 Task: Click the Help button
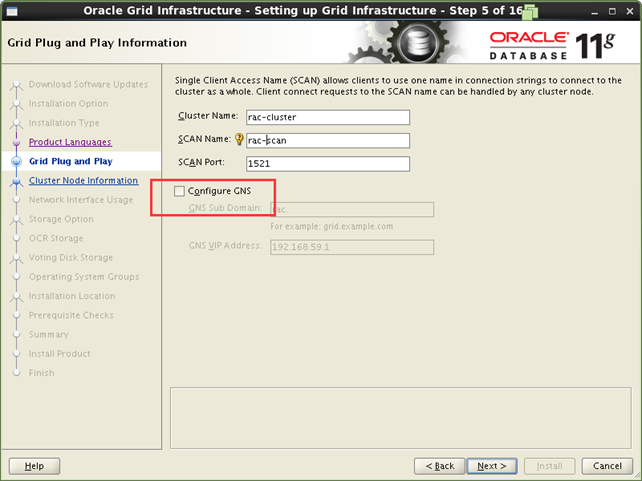tap(34, 466)
